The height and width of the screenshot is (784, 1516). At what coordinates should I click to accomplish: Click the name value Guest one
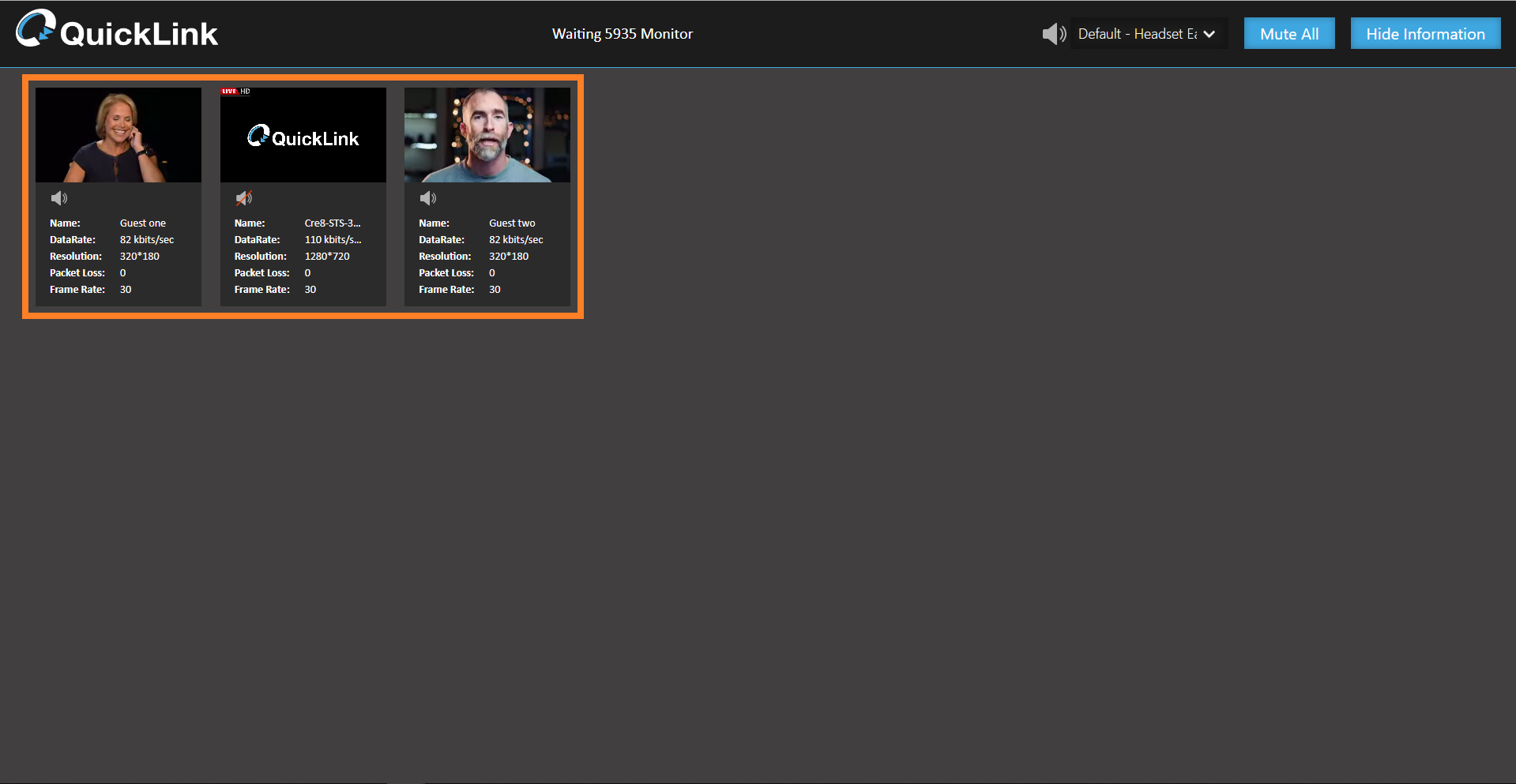[143, 223]
